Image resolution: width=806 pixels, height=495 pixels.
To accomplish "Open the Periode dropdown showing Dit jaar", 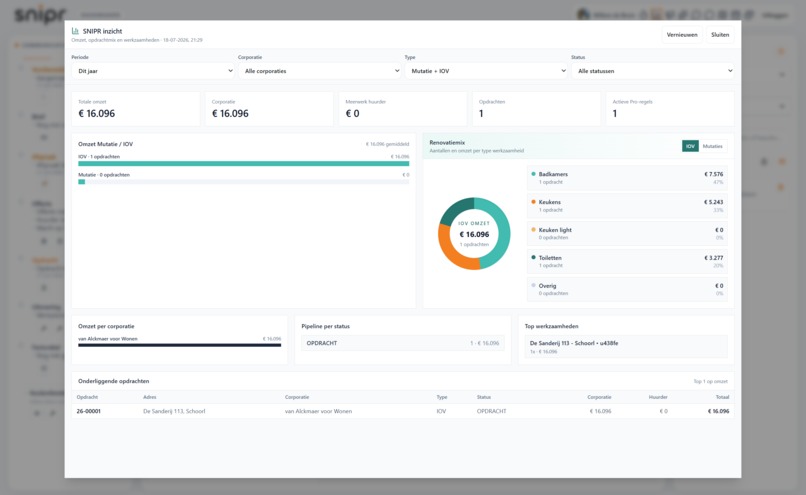I will click(153, 71).
